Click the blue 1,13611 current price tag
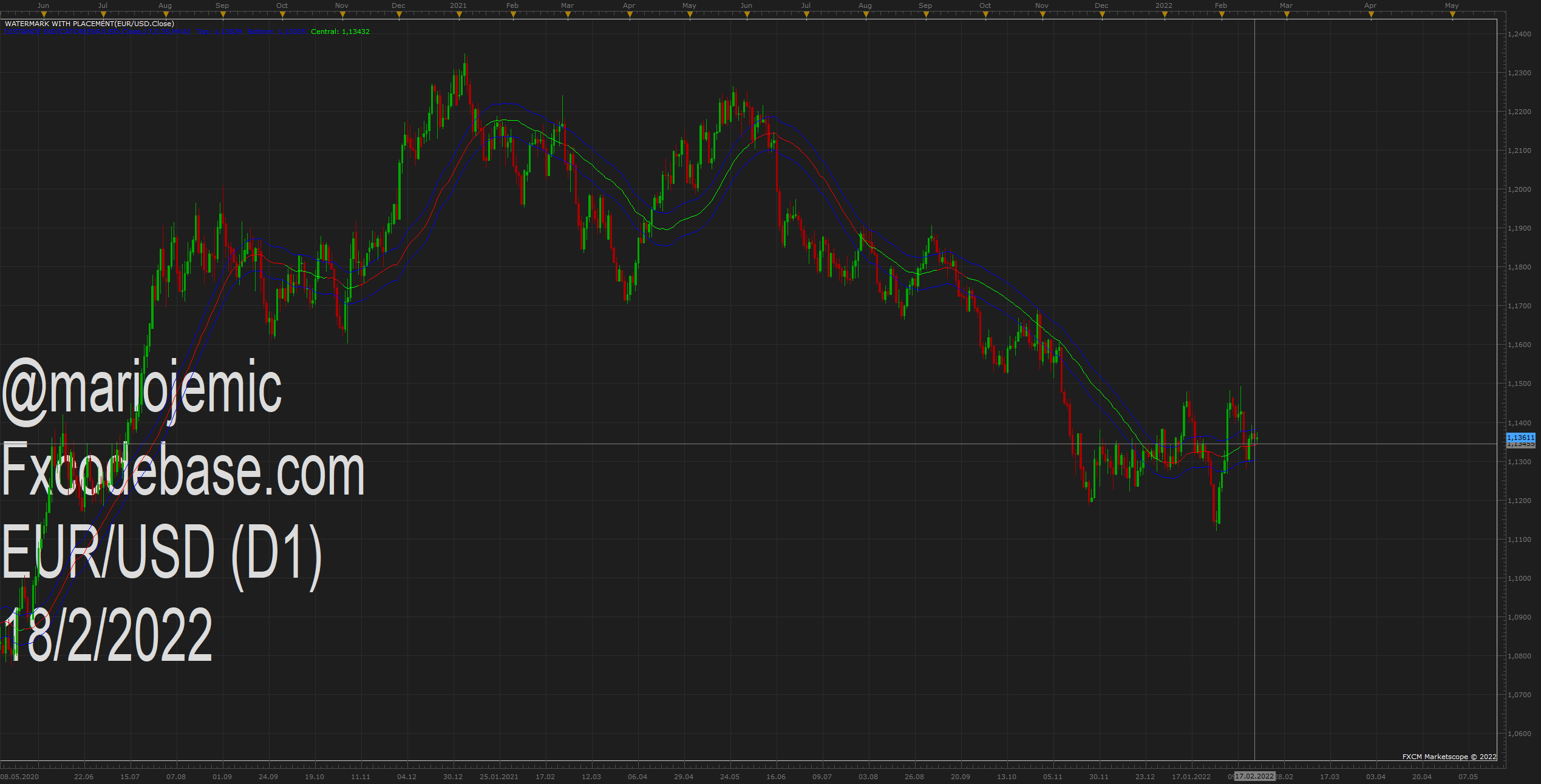1541x784 pixels. click(x=1521, y=438)
